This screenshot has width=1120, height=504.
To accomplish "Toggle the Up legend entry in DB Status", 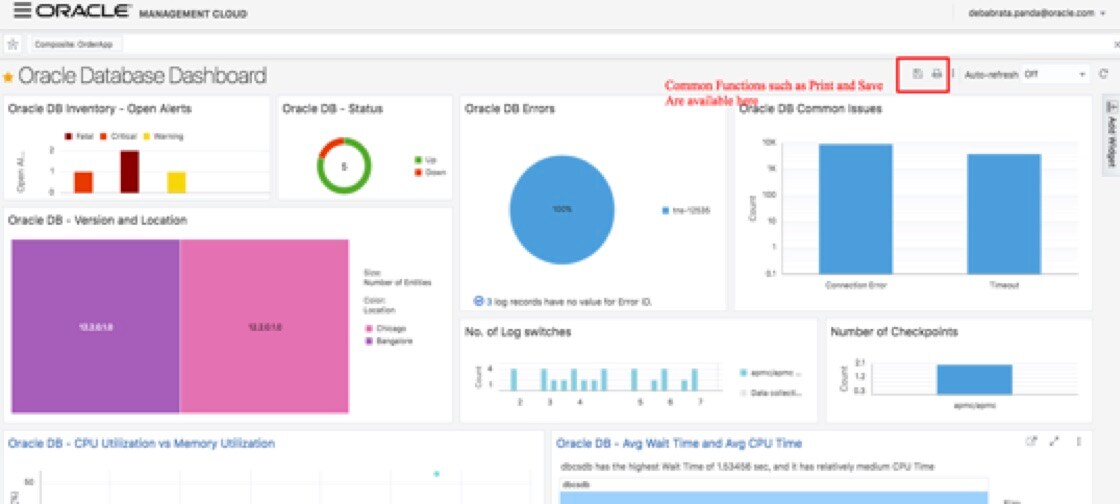I will (424, 160).
